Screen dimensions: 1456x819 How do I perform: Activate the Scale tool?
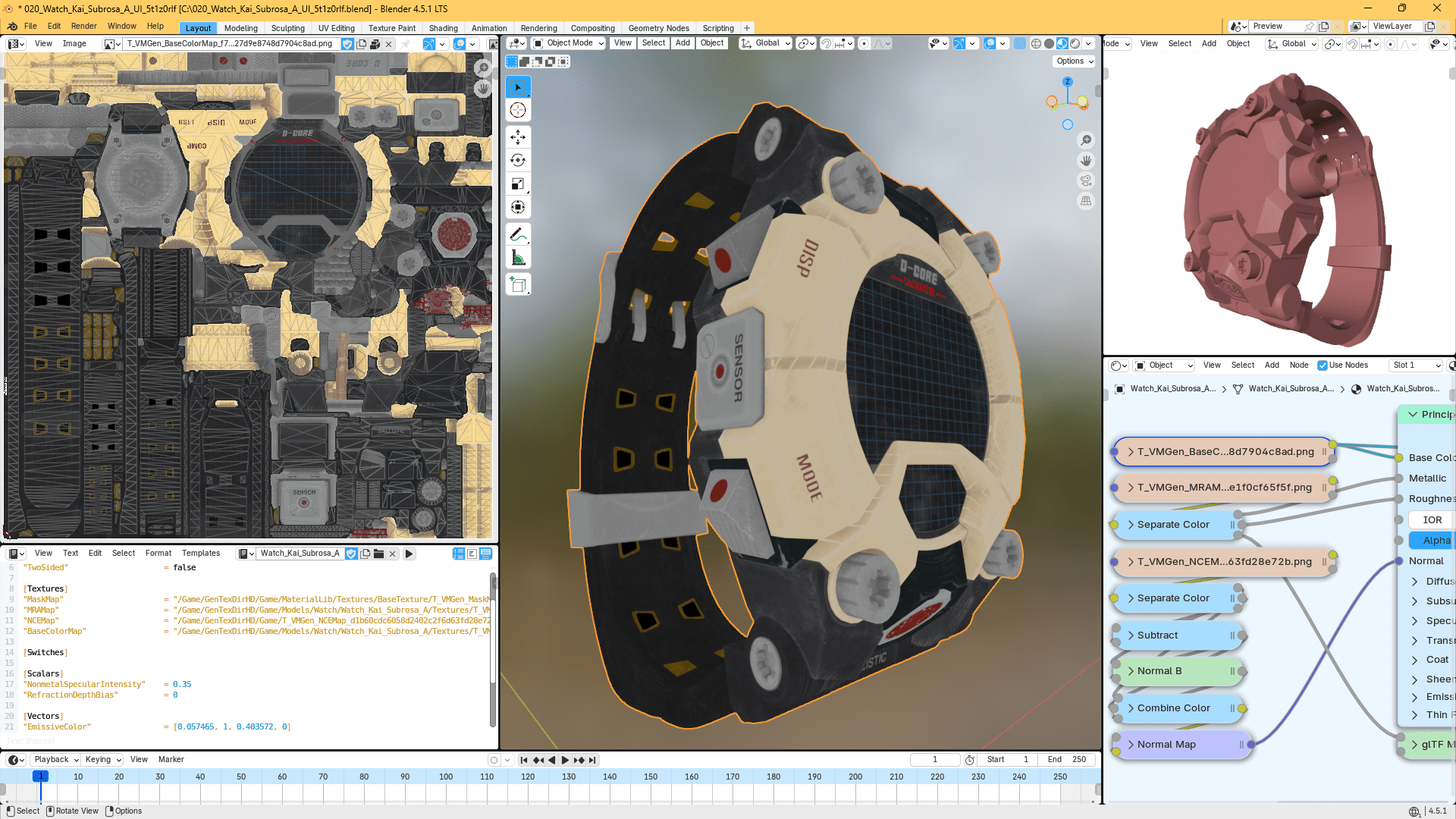[x=518, y=184]
